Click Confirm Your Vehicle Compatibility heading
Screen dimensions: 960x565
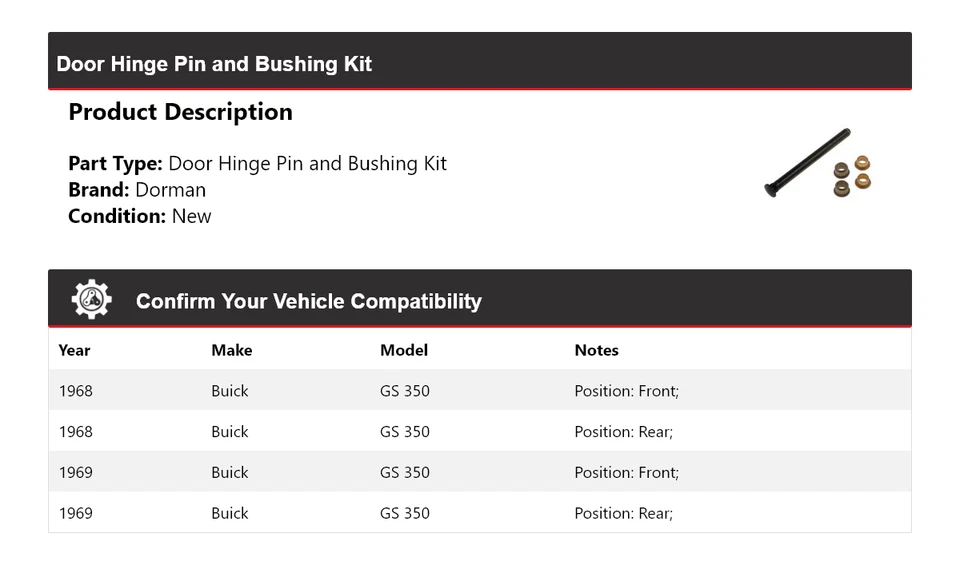point(308,301)
